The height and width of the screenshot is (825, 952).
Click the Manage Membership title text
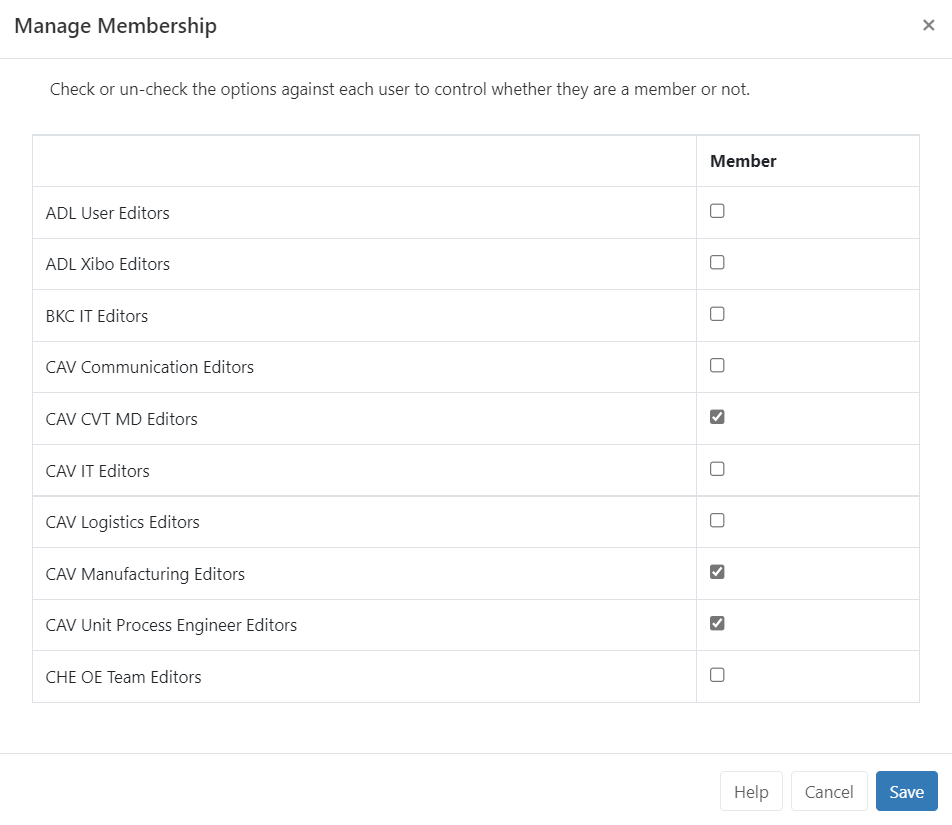[x=115, y=26]
